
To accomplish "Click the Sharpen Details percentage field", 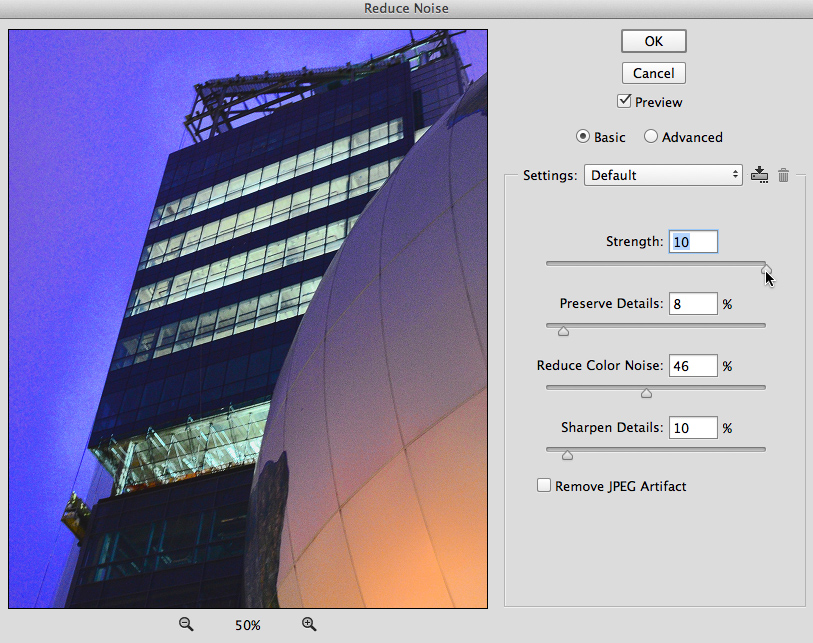I will [693, 427].
